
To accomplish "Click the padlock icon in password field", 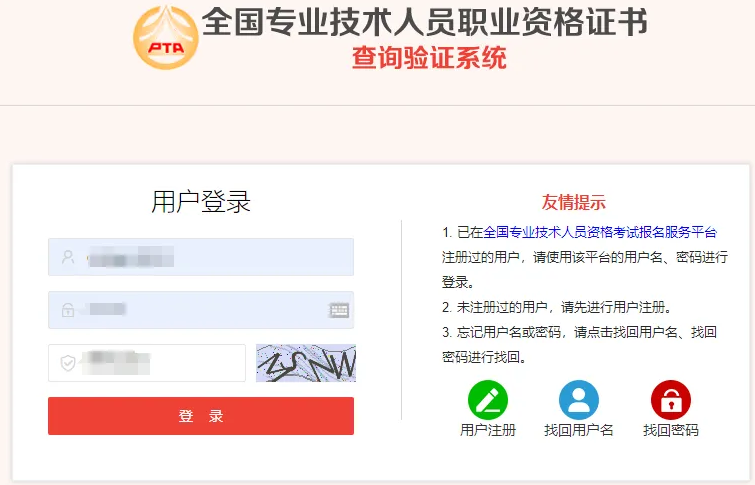I will coord(68,310).
